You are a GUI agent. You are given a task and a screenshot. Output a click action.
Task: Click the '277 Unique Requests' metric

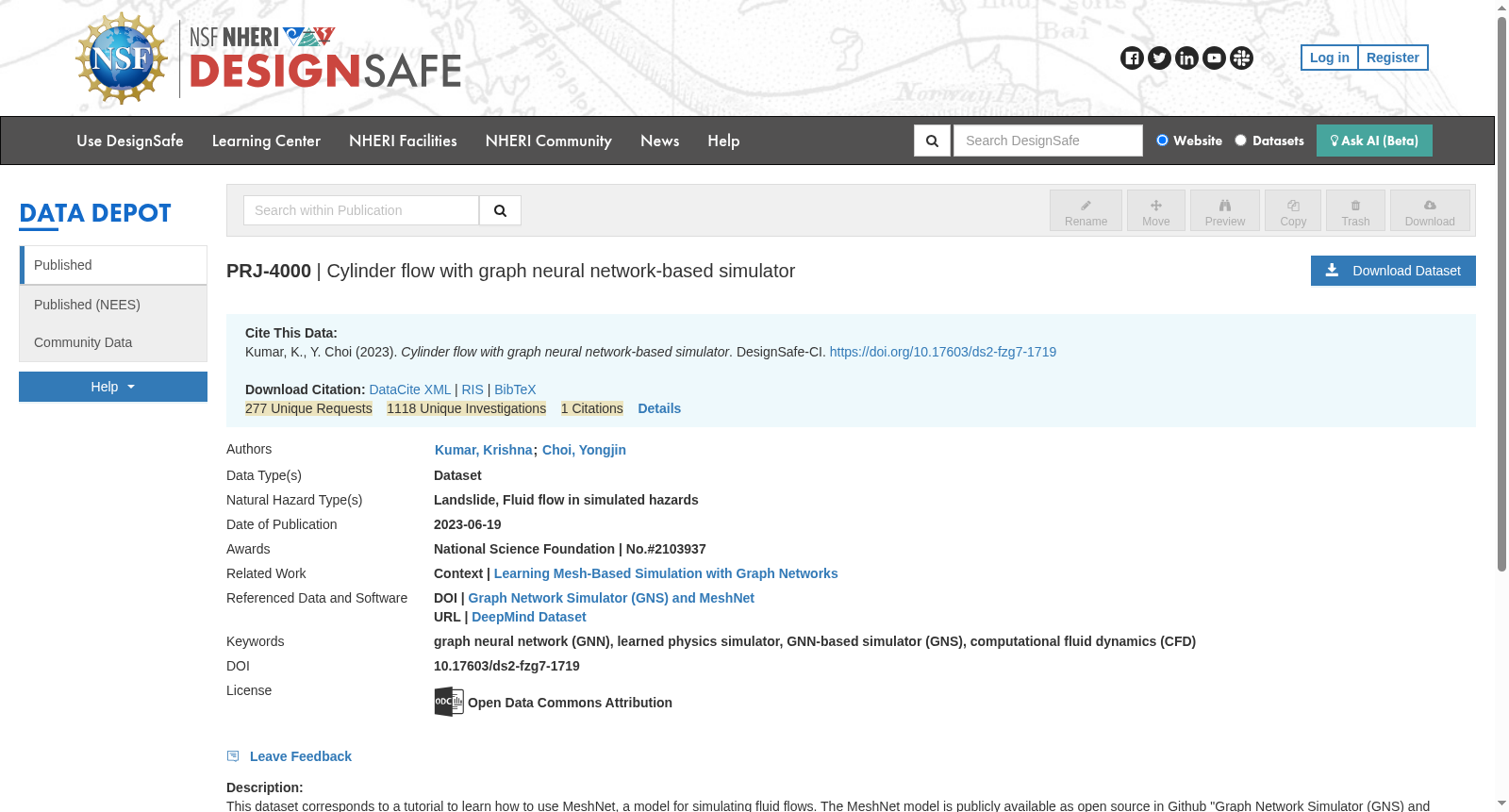click(x=308, y=408)
